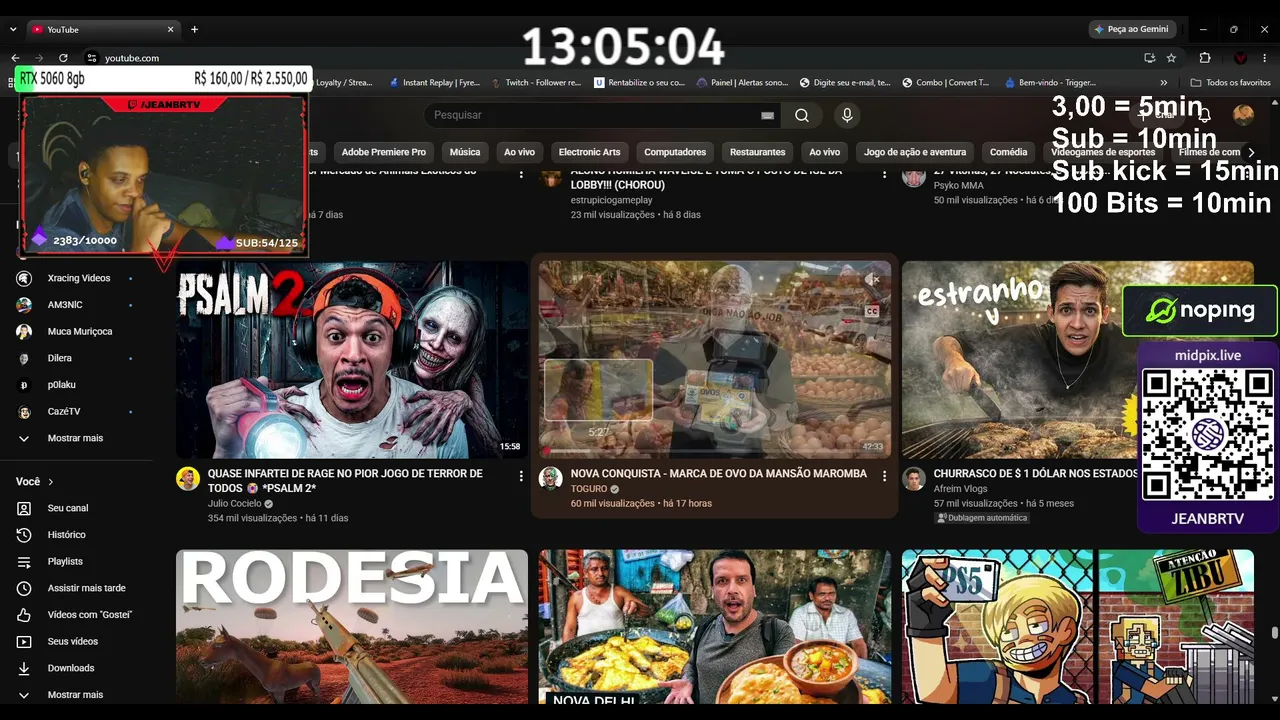1280x720 pixels.
Task: Show the next category chips with the arrow
Action: (1250, 152)
